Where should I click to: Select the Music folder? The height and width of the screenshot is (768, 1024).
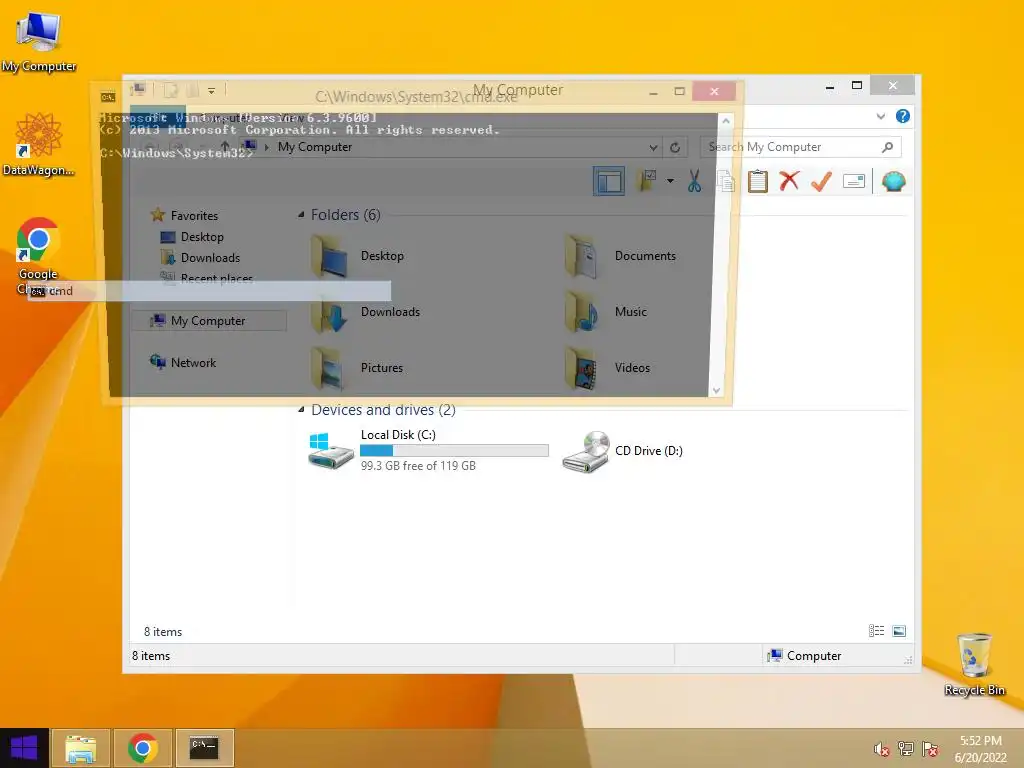[606, 312]
